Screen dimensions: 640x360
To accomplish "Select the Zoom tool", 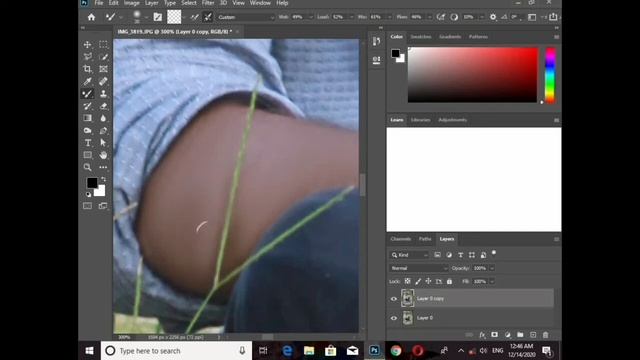I will (87, 167).
